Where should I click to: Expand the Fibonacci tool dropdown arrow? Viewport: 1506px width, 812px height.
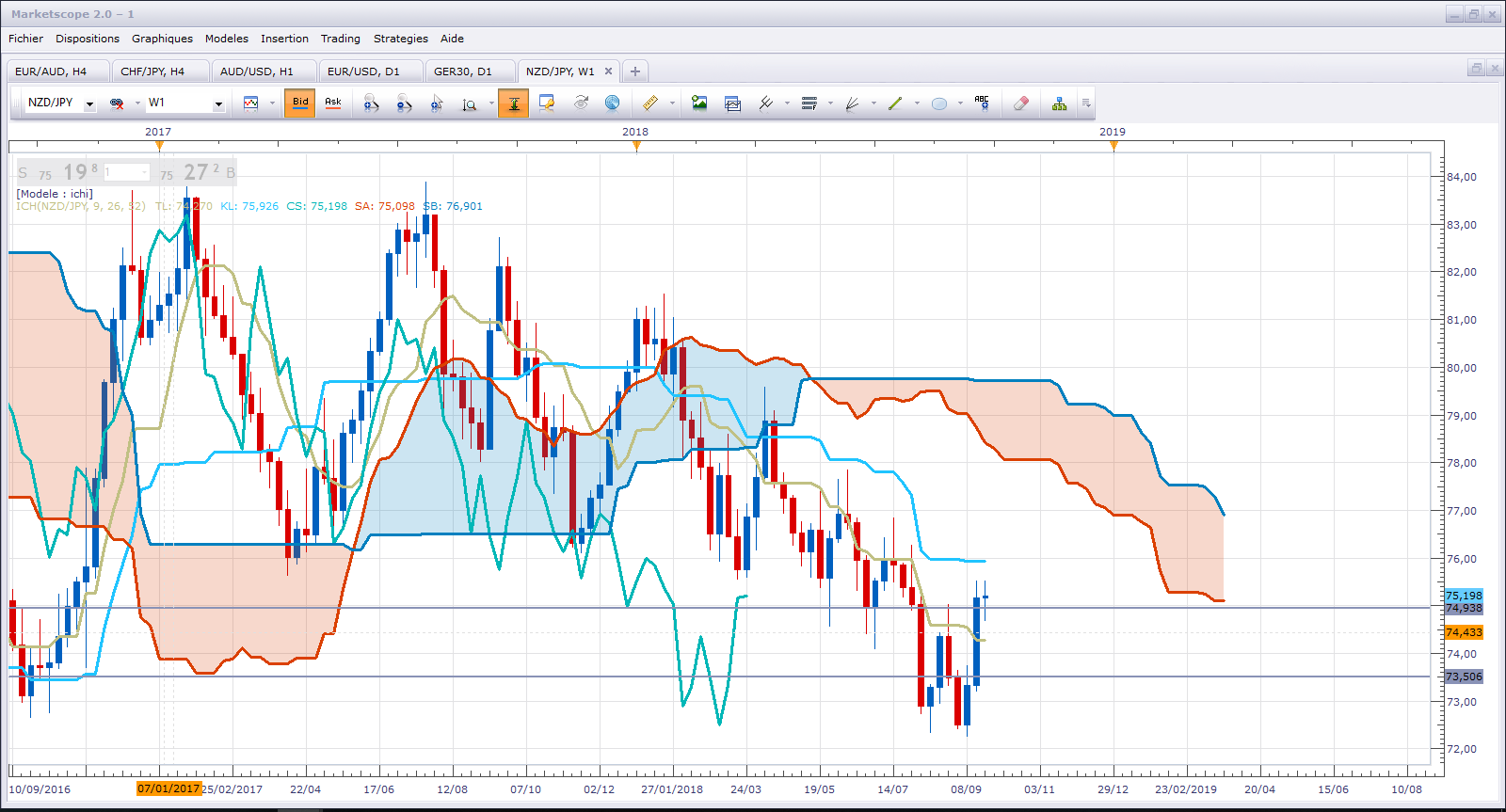(x=830, y=103)
